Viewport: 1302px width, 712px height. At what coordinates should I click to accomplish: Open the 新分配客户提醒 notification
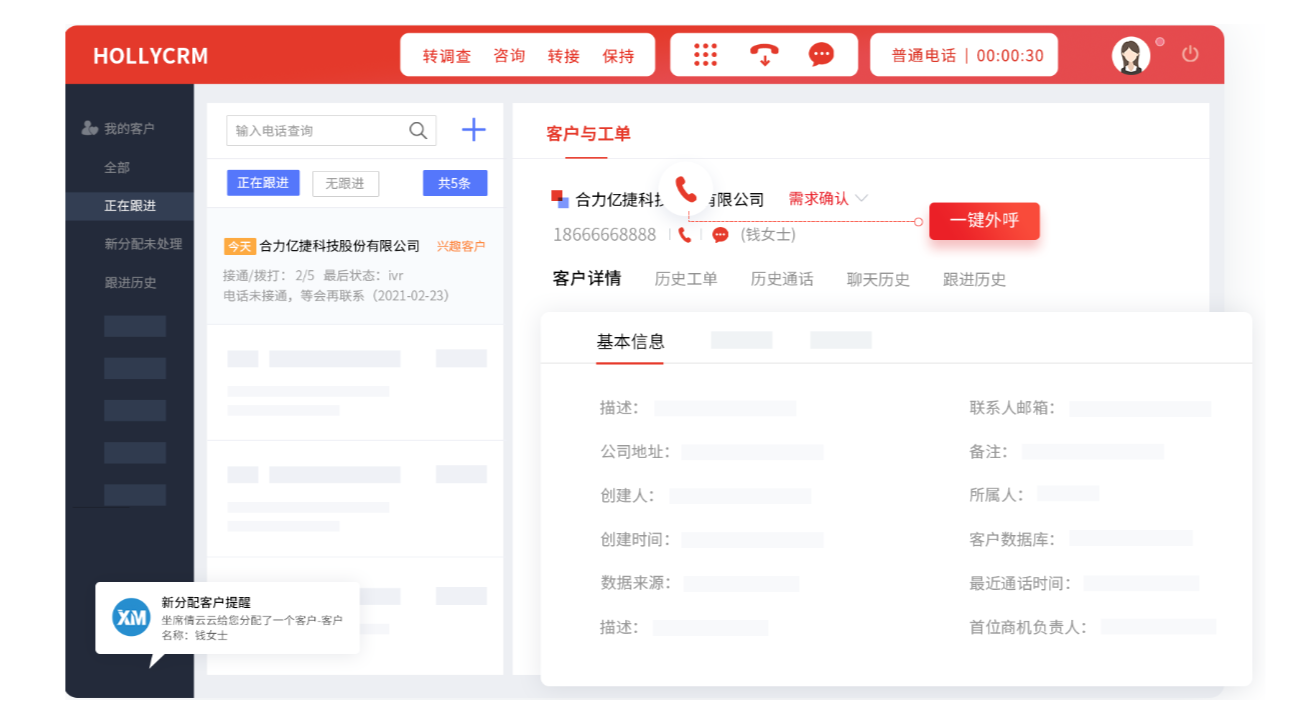tap(227, 618)
